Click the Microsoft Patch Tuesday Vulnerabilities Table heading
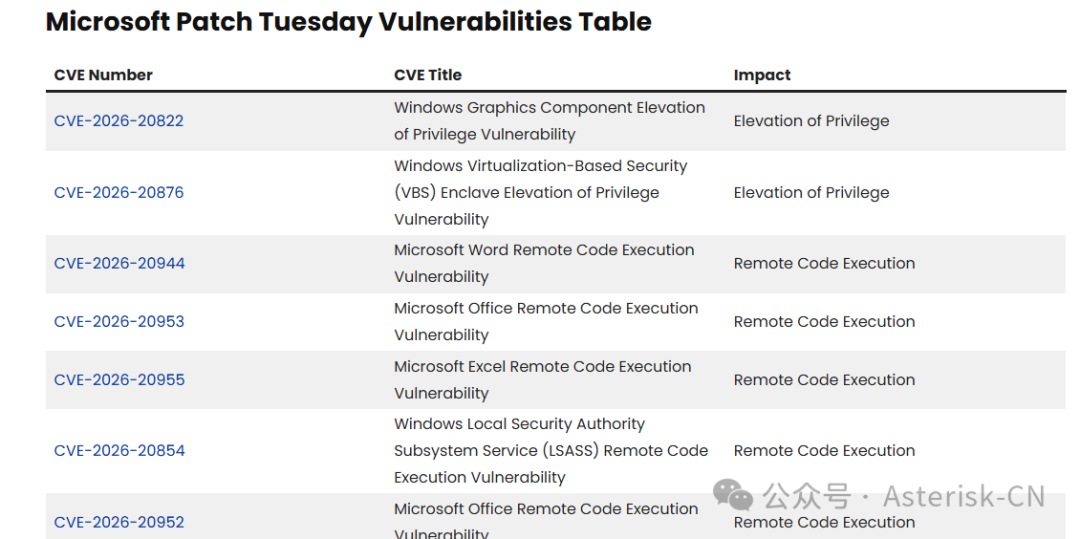The height and width of the screenshot is (539, 1080). pos(349,22)
